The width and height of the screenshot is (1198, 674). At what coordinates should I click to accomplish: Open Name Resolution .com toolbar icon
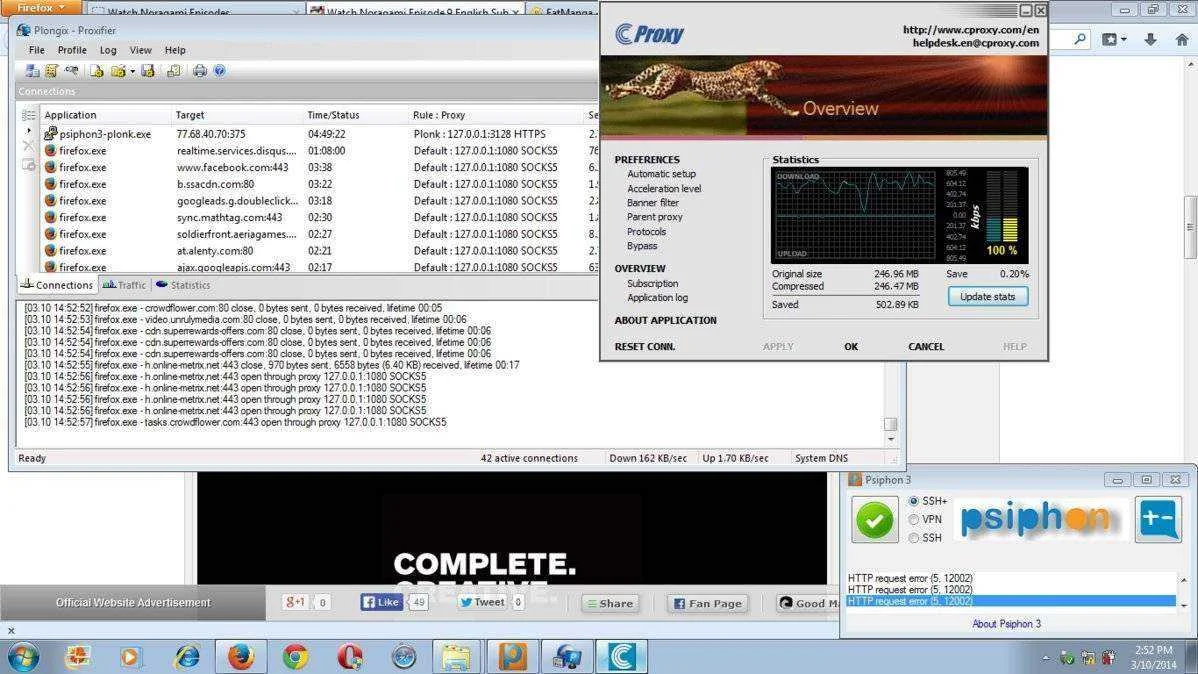pos(71,71)
